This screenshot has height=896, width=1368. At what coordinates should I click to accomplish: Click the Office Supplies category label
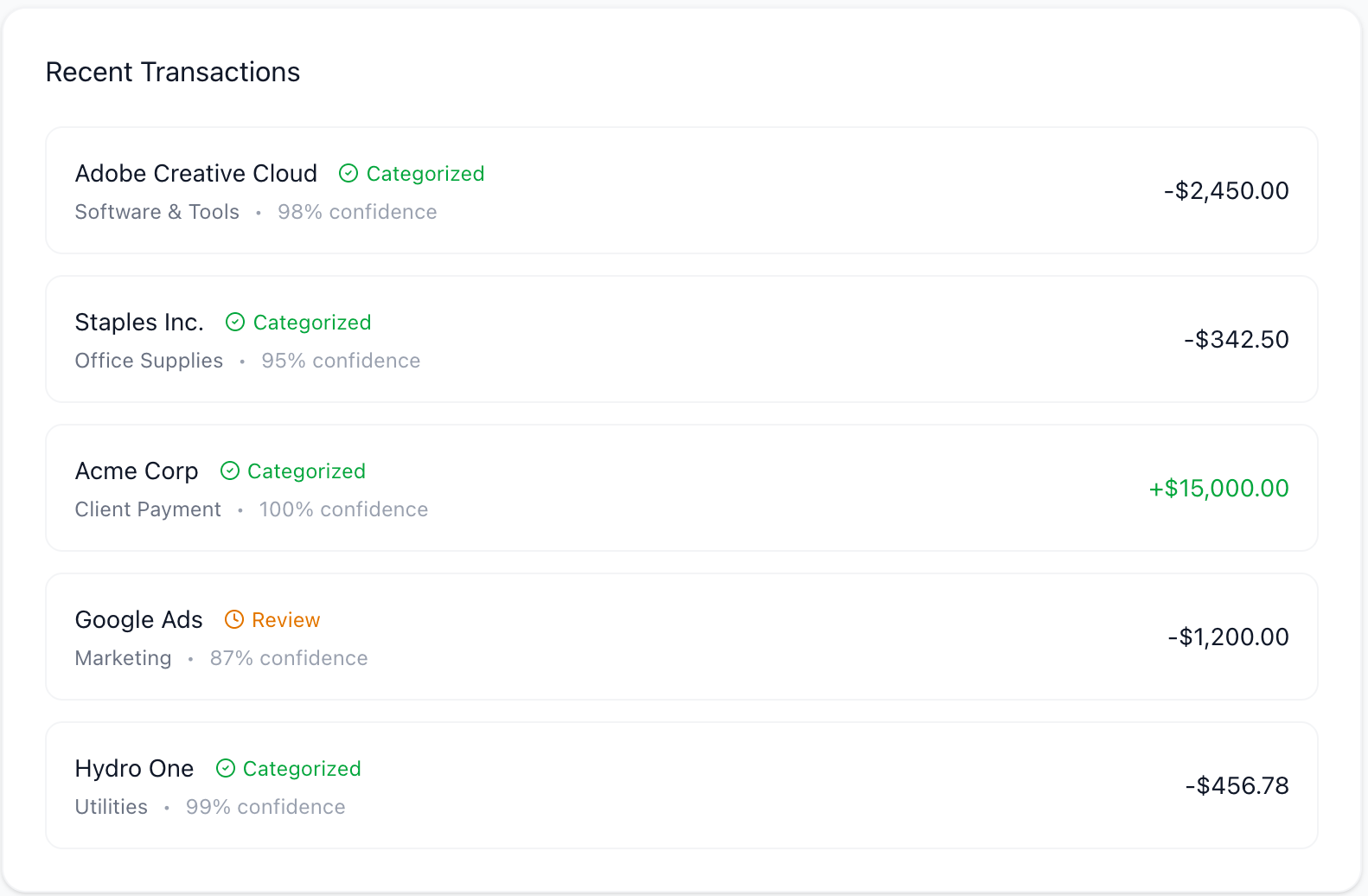pos(149,361)
